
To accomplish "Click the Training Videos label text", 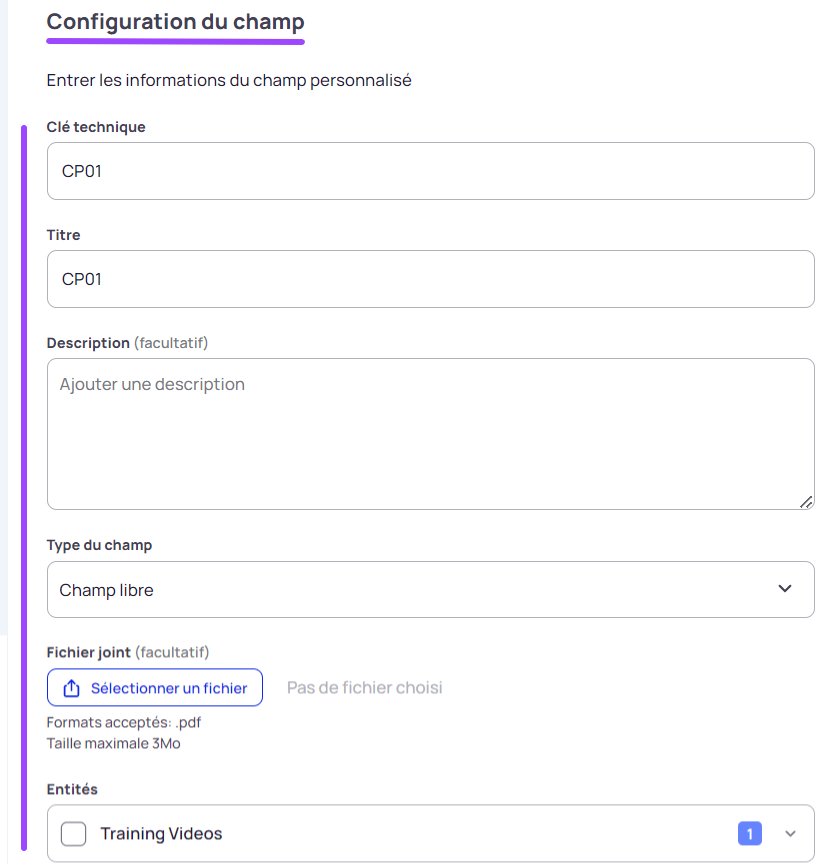I will tap(161, 833).
